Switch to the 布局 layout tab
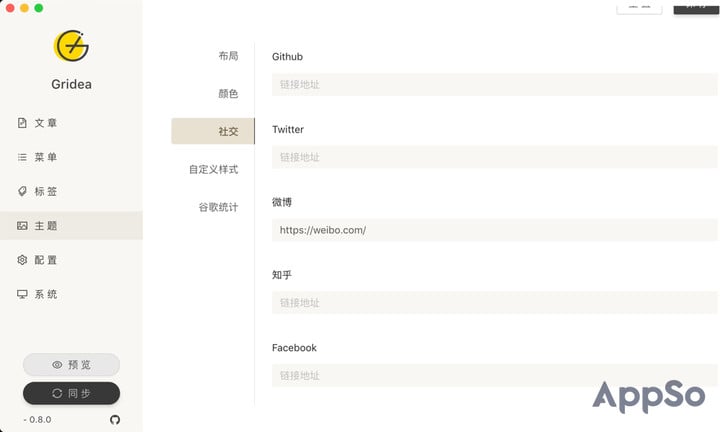 pos(228,56)
